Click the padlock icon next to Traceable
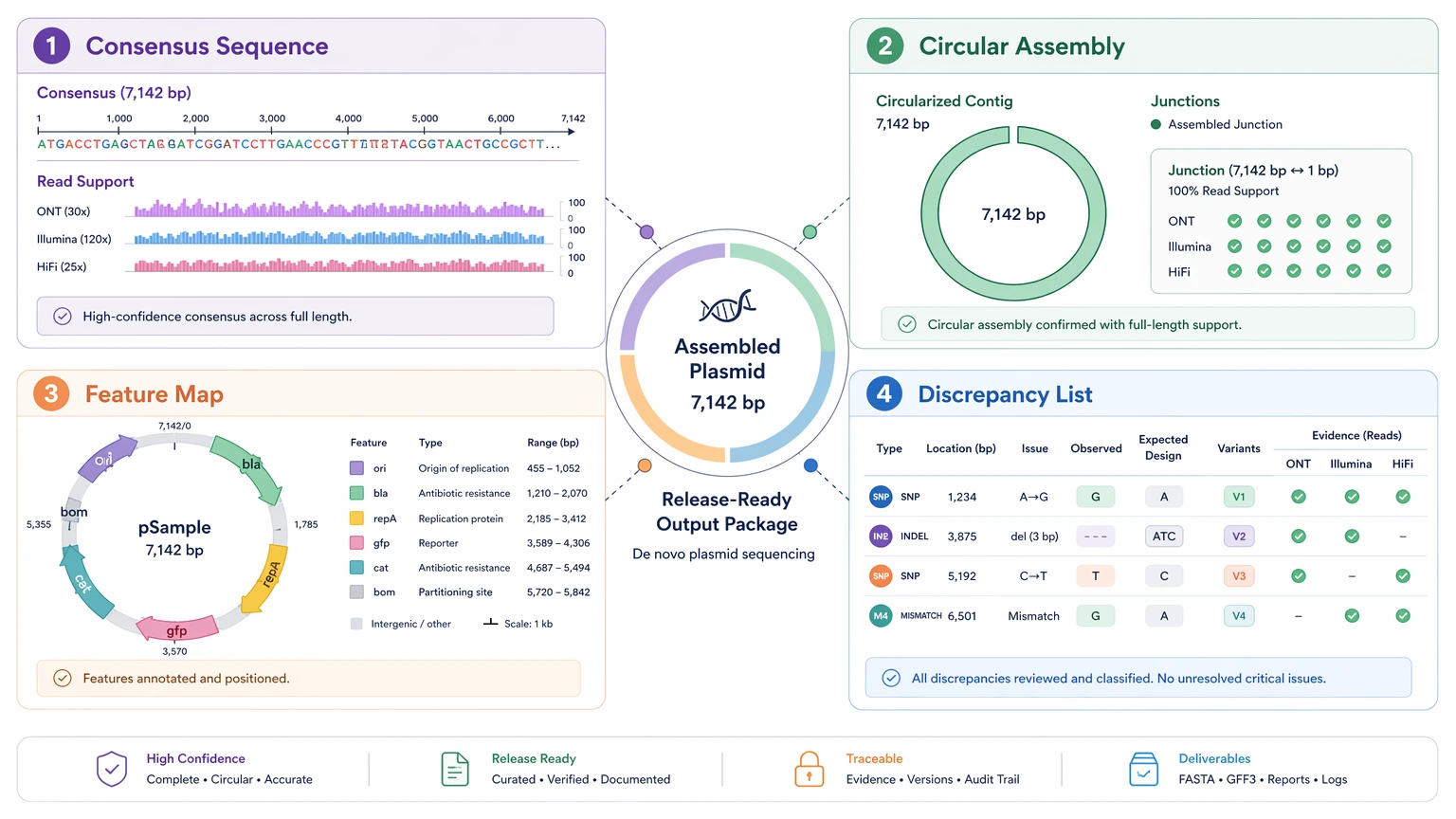Viewport: 1456px width, 819px height. [809, 769]
